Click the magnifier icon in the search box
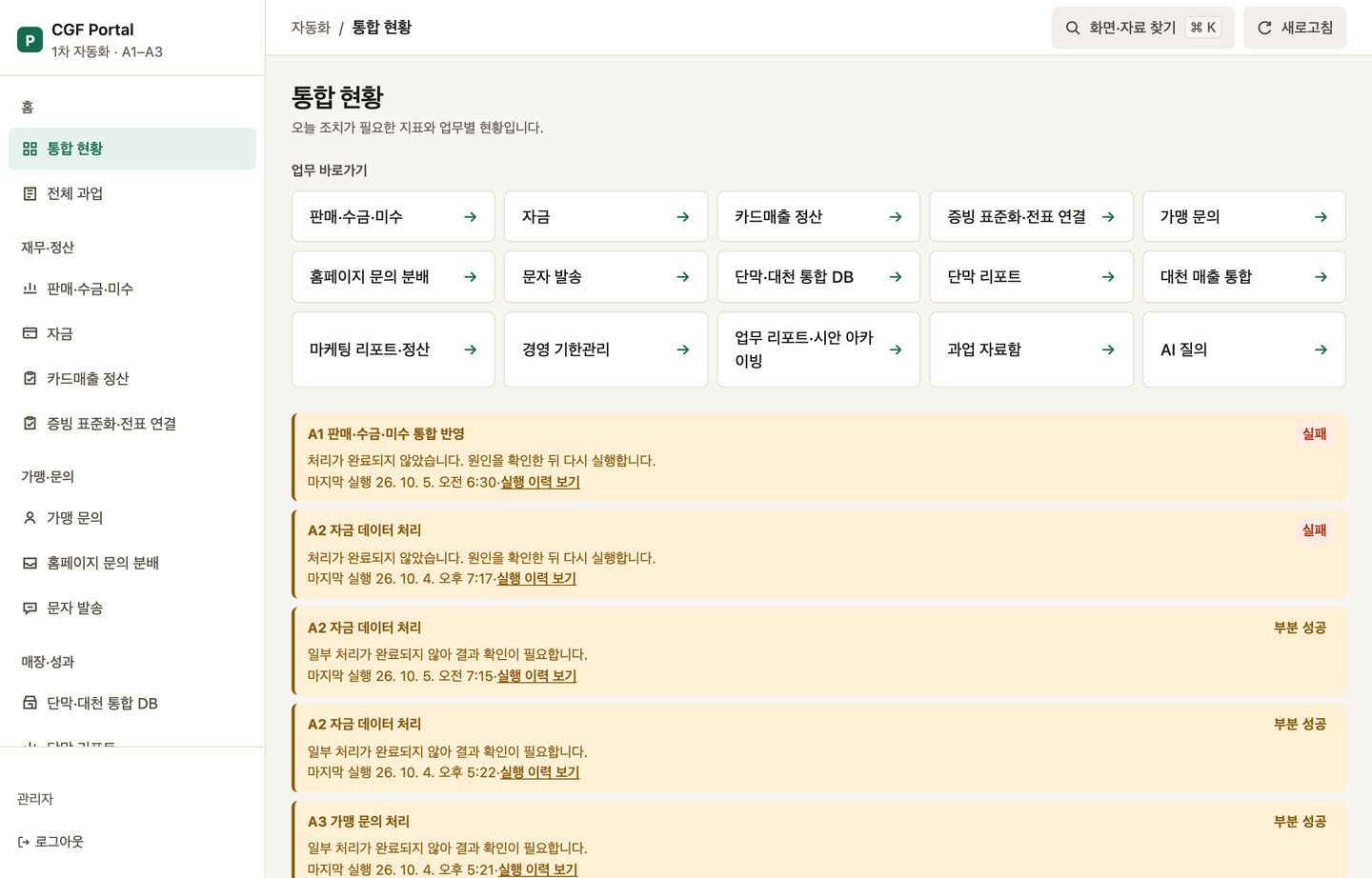 (x=1073, y=28)
